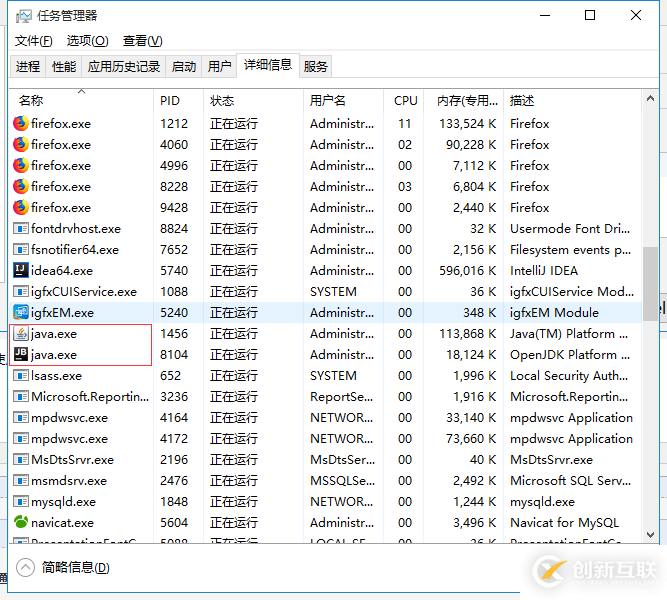Click the Firefox icon for PID 4996
The width and height of the screenshot is (667, 600).
20,165
